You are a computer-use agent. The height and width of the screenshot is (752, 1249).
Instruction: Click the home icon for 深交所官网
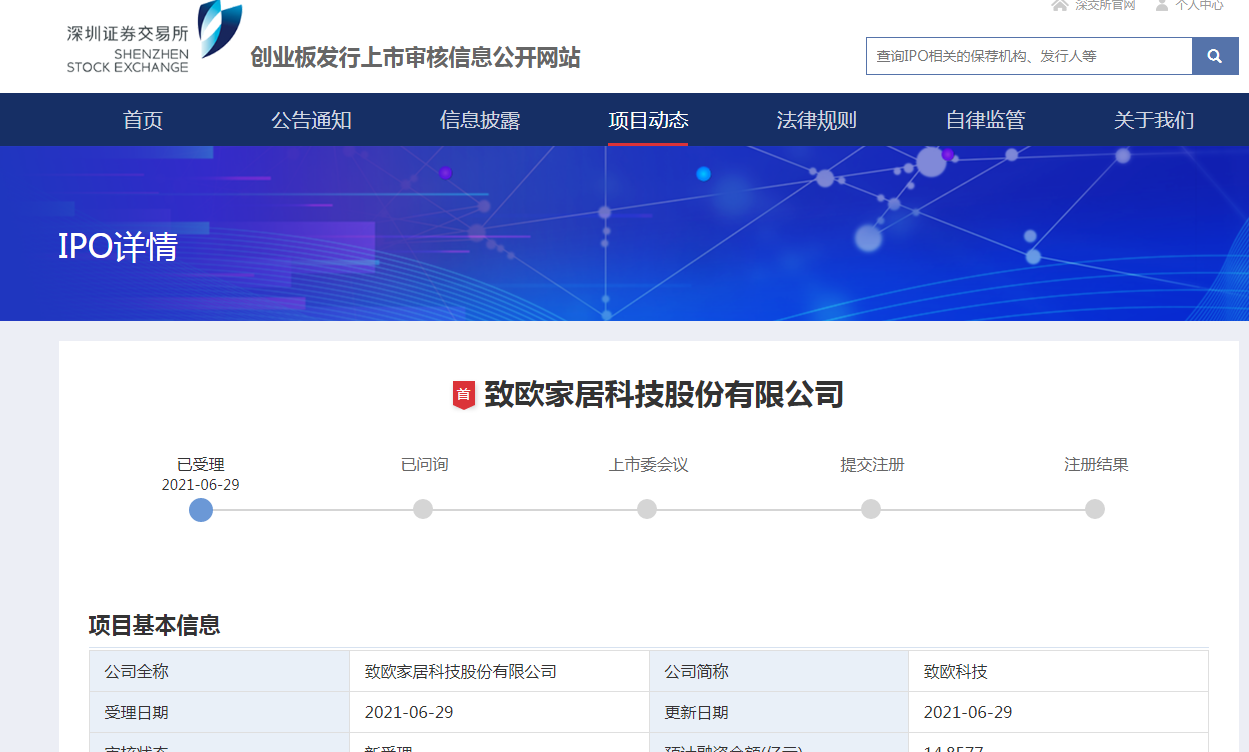click(x=1060, y=5)
